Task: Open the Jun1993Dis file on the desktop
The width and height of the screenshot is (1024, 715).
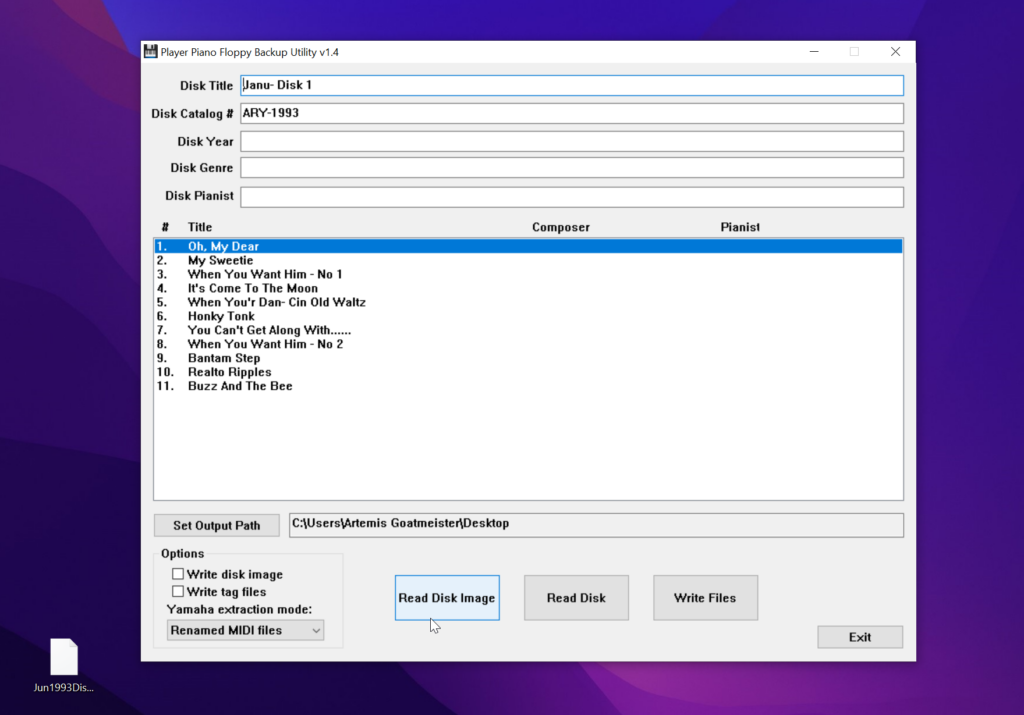Action: coord(63,655)
